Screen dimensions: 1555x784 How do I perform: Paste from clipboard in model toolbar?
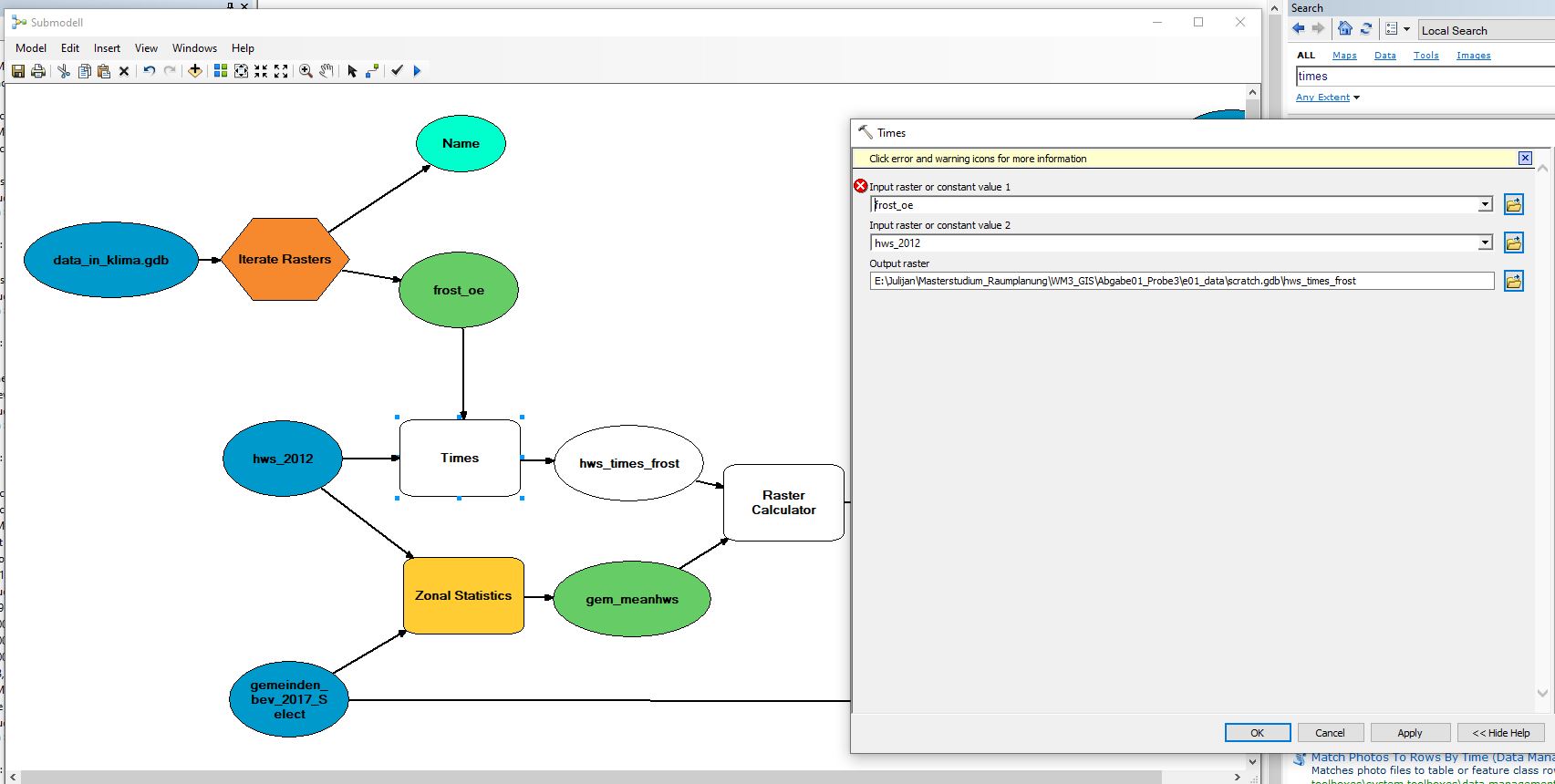click(104, 71)
